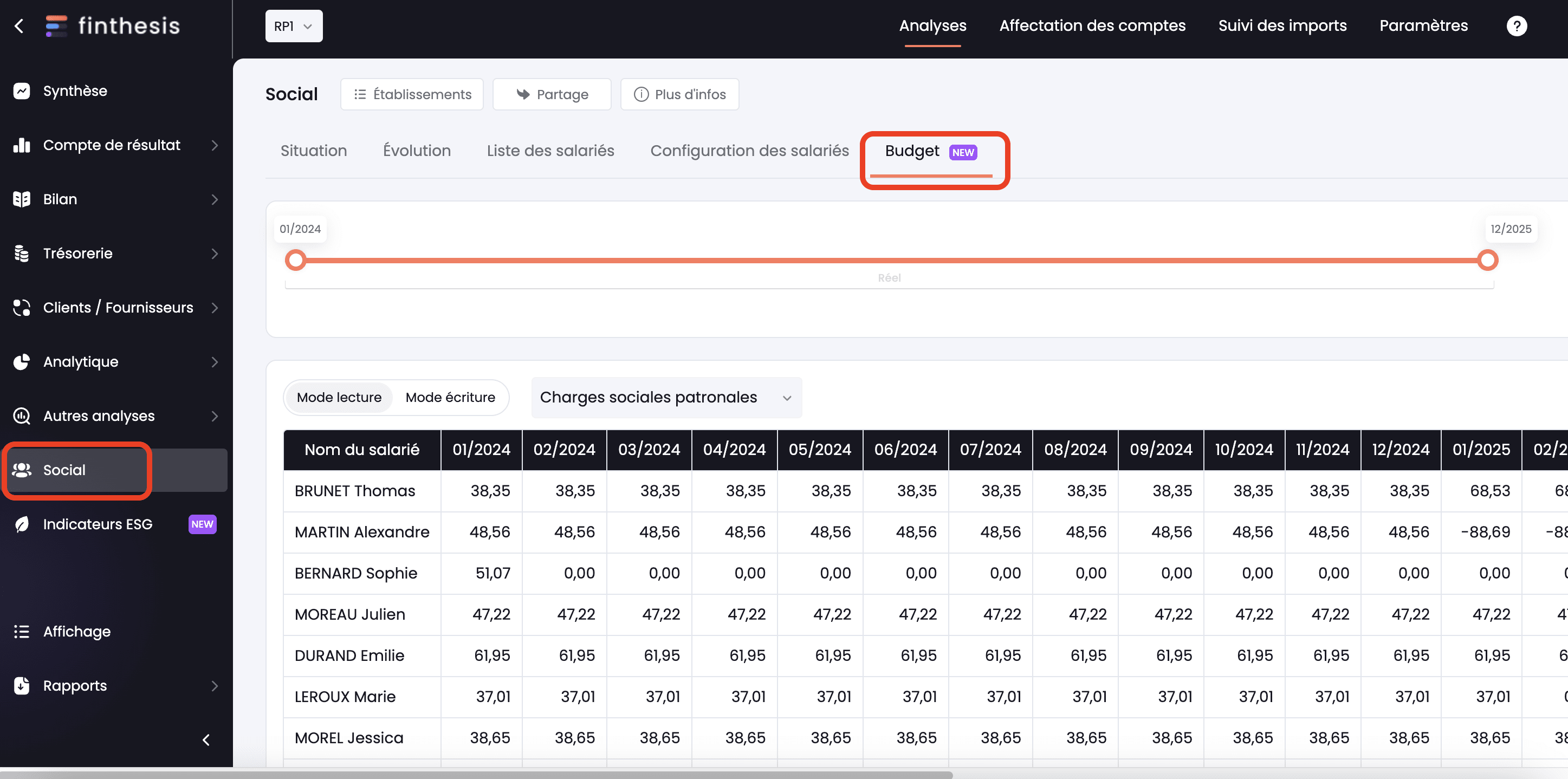Expand Compte de résultat submenu chevron
The height and width of the screenshot is (779, 1568).
point(214,146)
